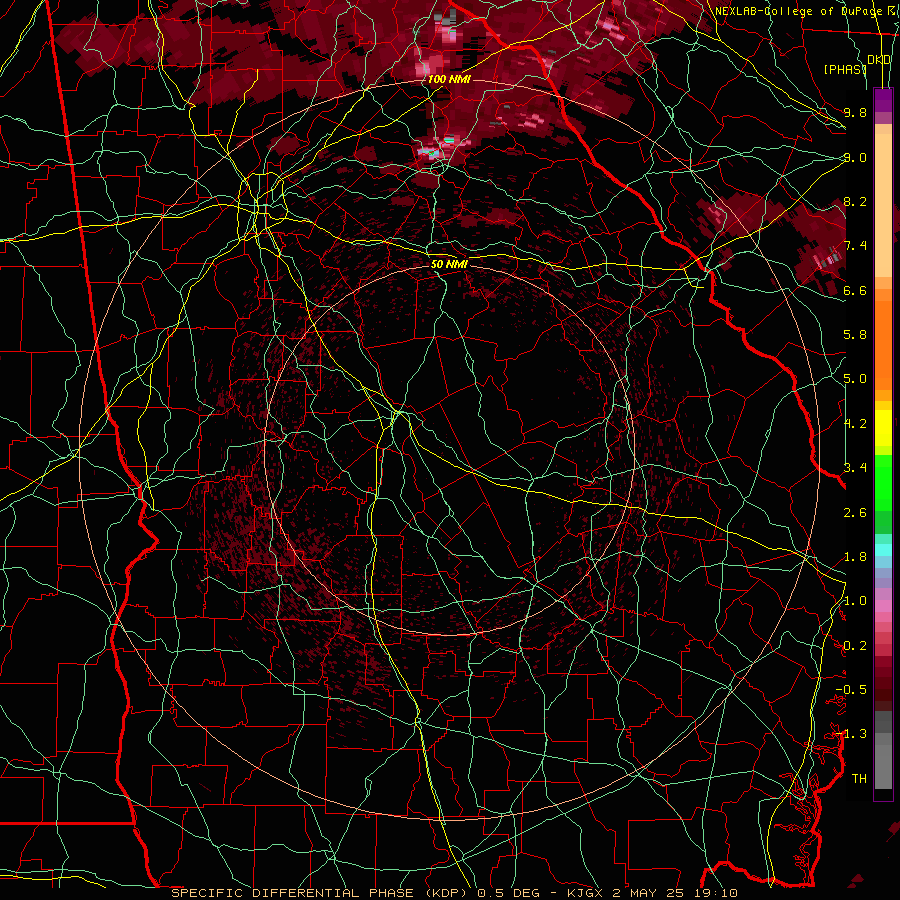The image size is (900, 900).
Task: Select the 8.2 scale value
Action: tap(855, 201)
